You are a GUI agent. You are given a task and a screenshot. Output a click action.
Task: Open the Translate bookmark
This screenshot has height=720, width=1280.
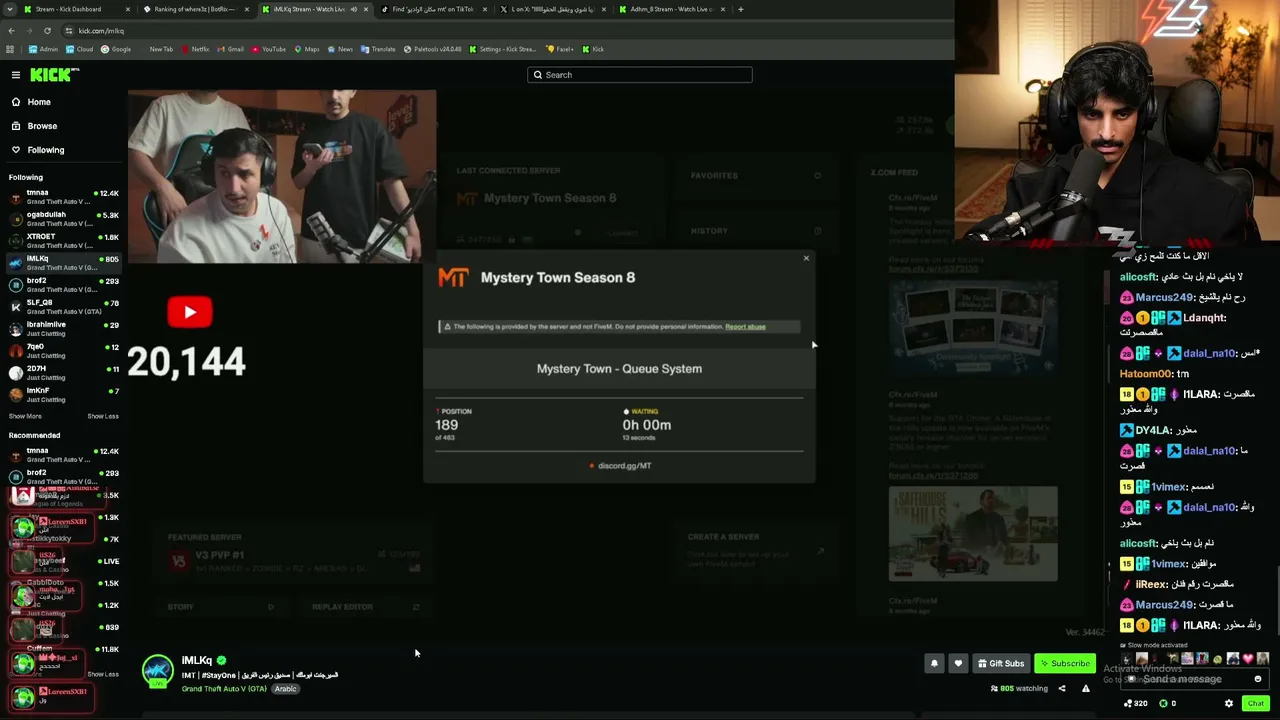coord(379,49)
